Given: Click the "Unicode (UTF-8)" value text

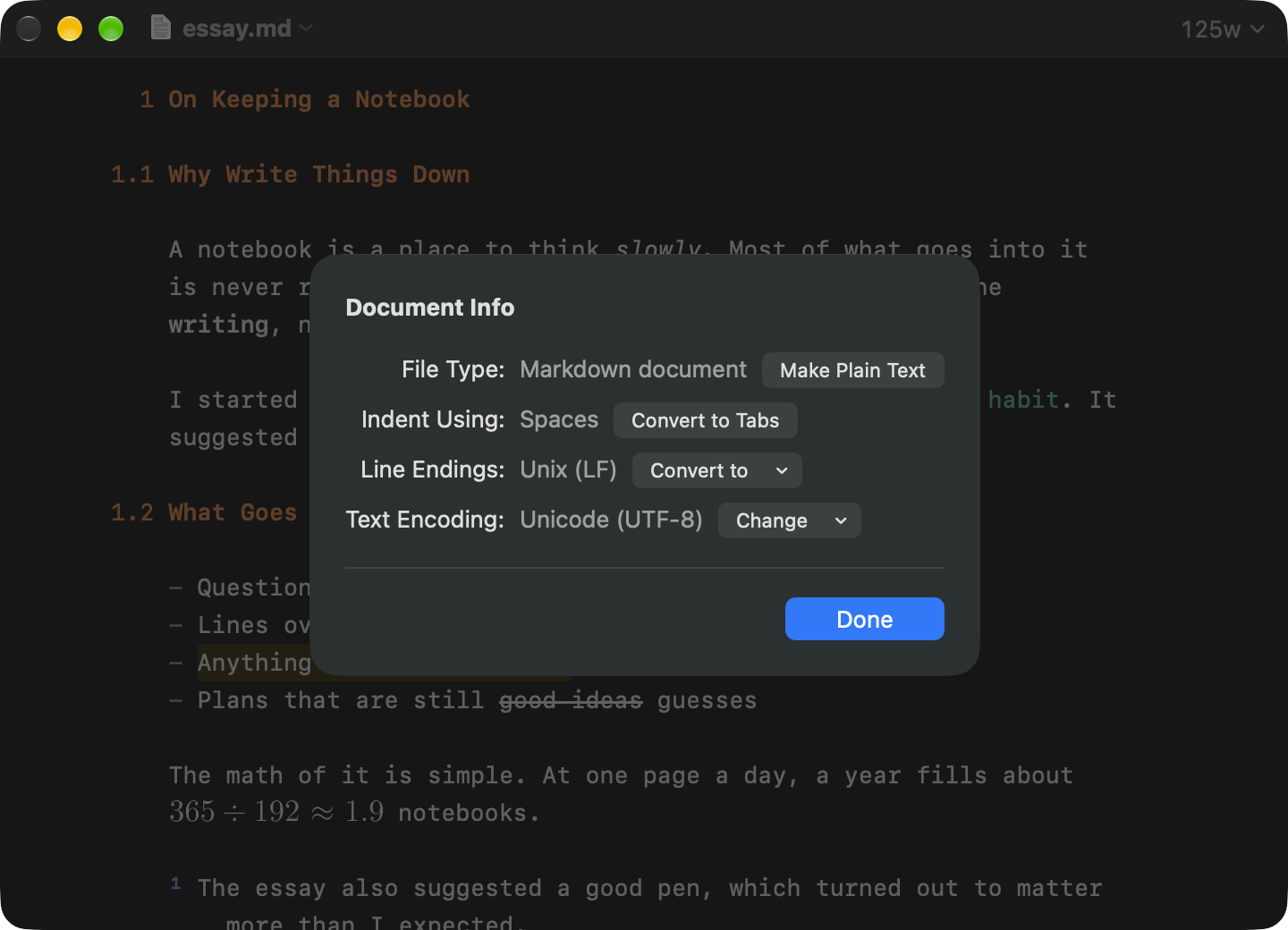Looking at the screenshot, I should (611, 520).
